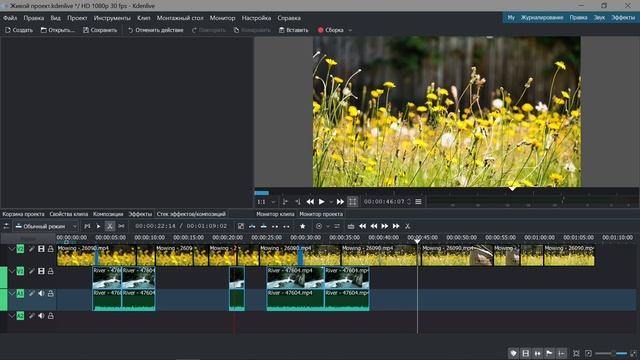Open preview render options dropdown arrow
This screenshot has height=360, width=640.
327,226
